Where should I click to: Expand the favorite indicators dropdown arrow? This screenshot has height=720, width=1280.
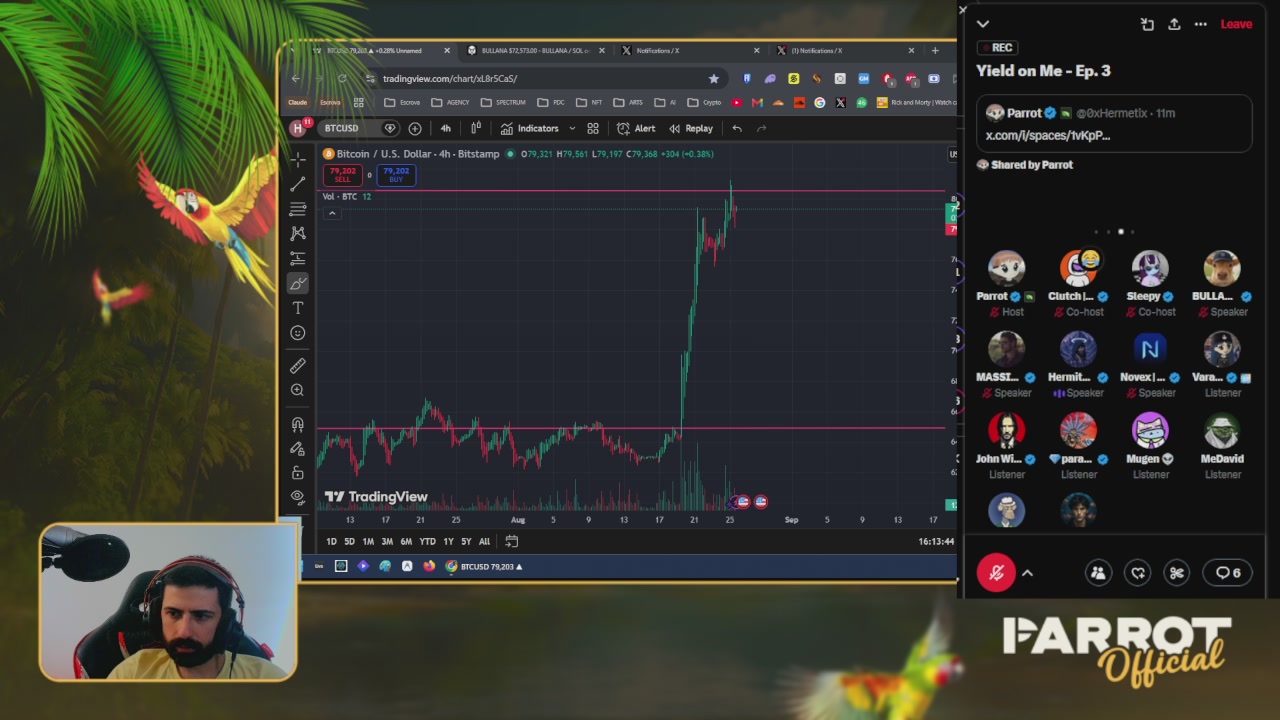572,128
